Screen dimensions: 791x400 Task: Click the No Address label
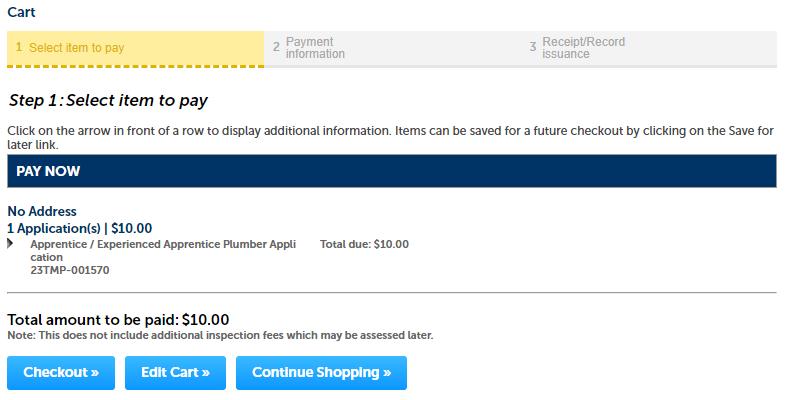[x=42, y=211]
